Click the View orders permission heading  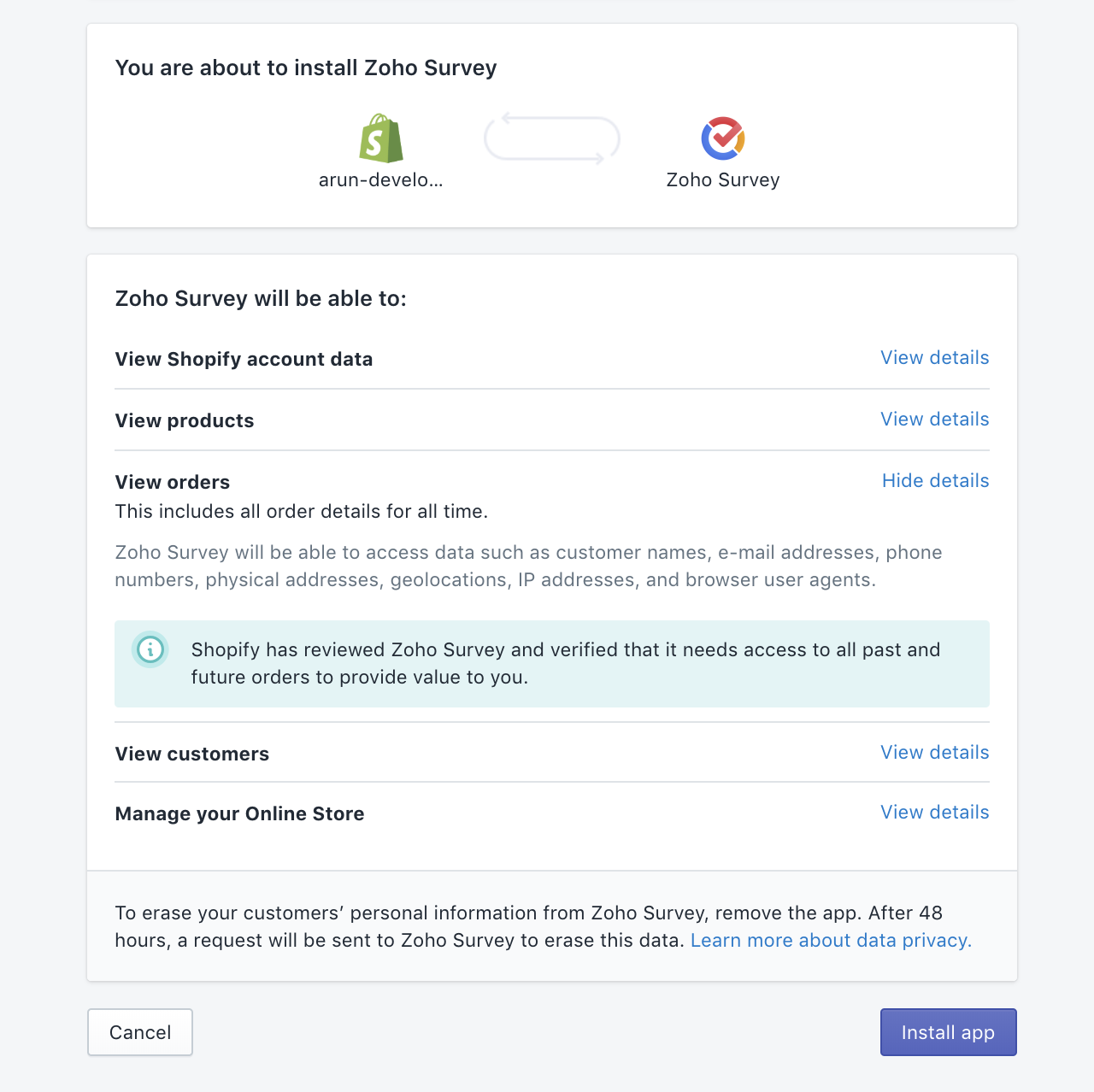[x=173, y=483]
